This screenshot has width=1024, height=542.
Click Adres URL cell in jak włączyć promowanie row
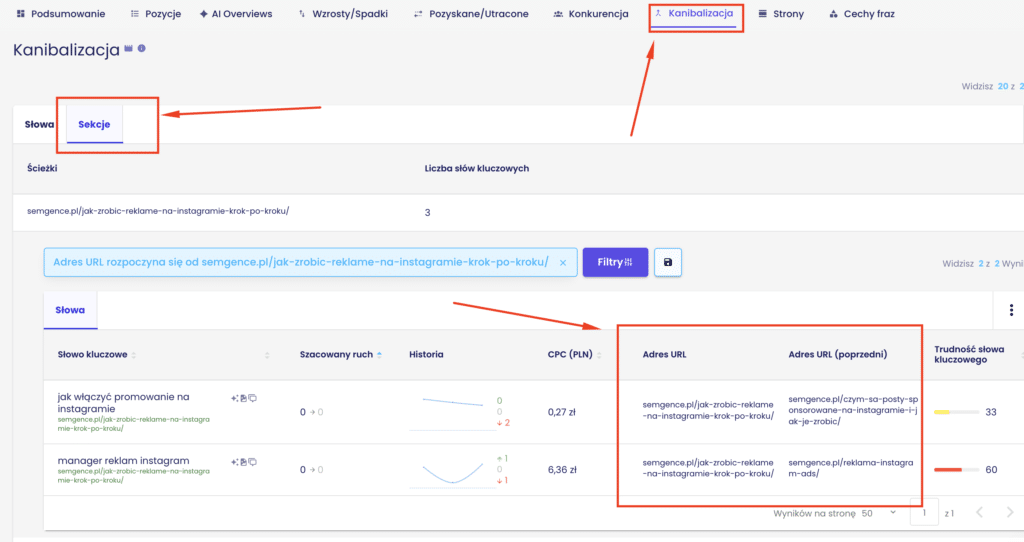click(x=708, y=410)
